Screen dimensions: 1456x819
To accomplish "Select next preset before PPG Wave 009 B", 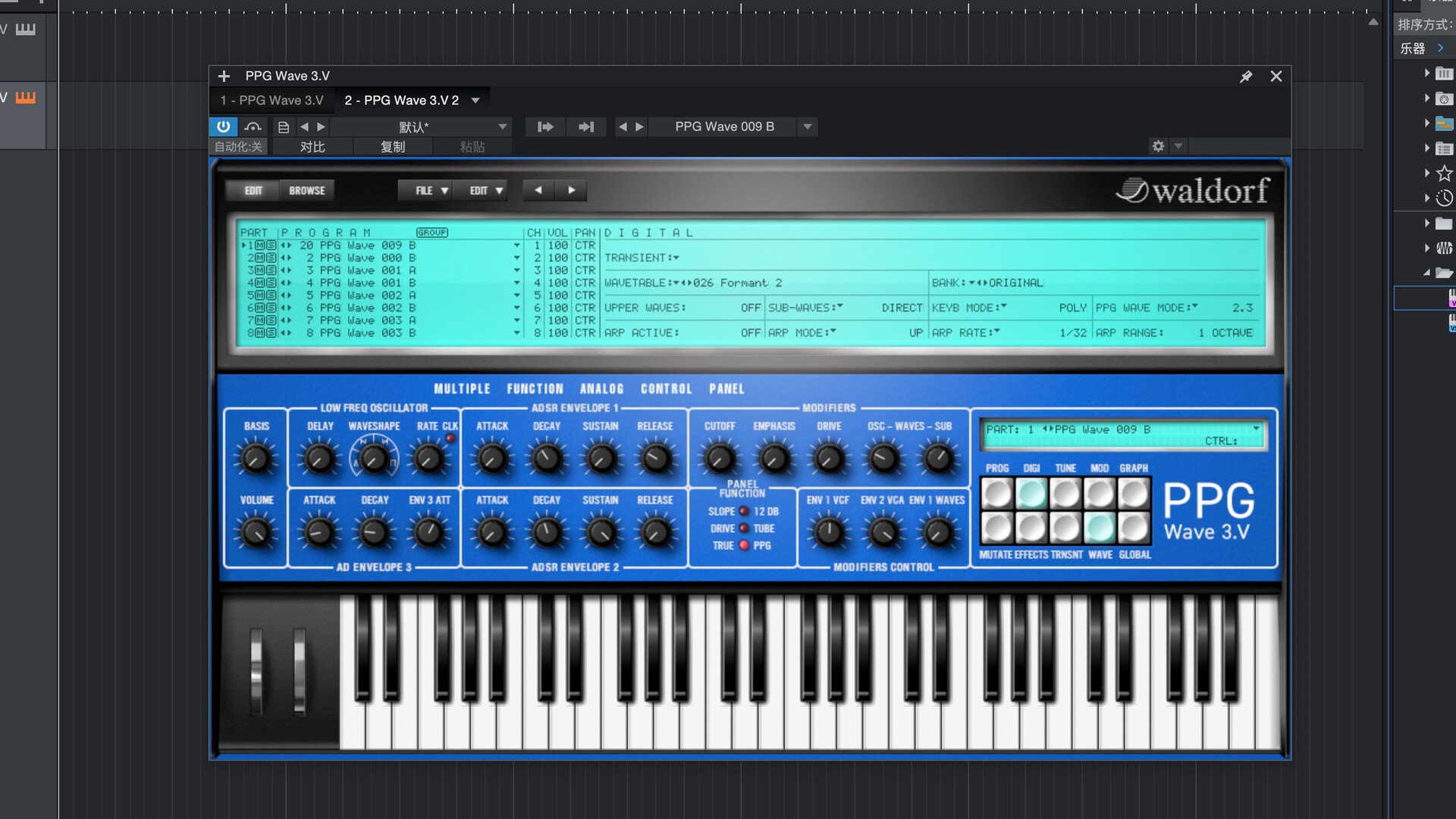I will (x=639, y=127).
